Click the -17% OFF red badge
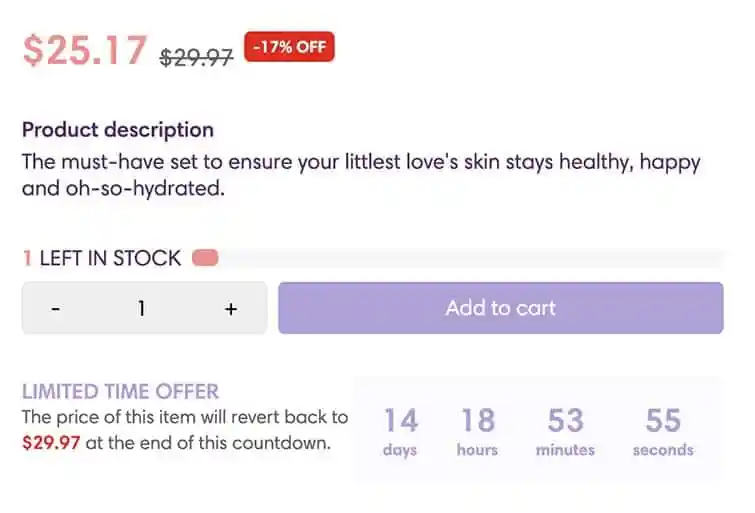 [289, 47]
